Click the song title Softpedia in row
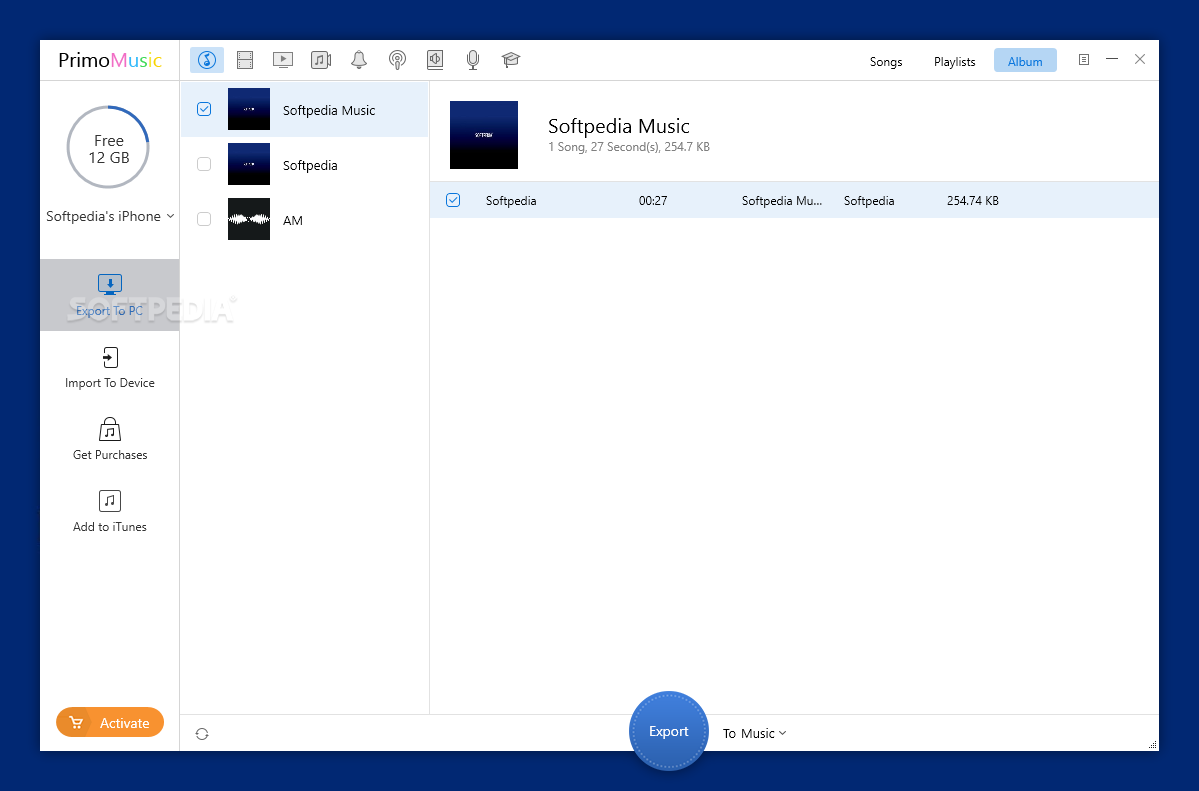The height and width of the screenshot is (791, 1199). pyautogui.click(x=511, y=200)
